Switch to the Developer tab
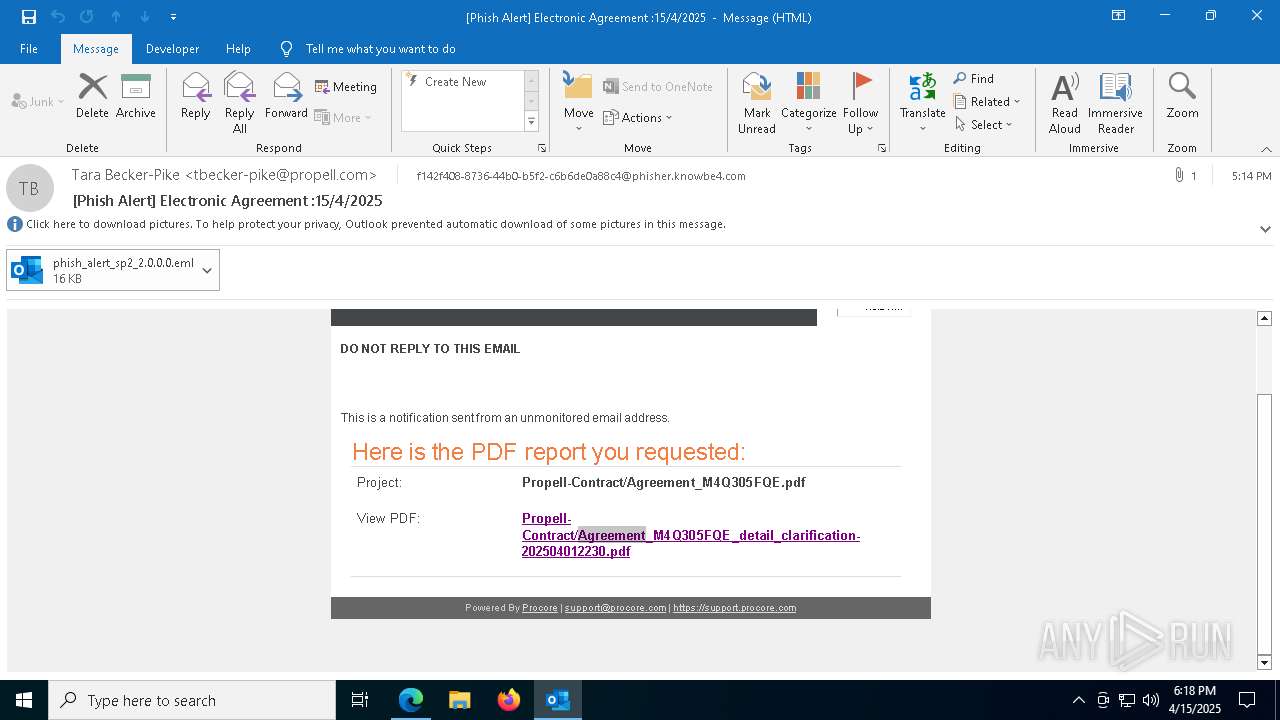The width and height of the screenshot is (1280, 720). (x=172, y=49)
